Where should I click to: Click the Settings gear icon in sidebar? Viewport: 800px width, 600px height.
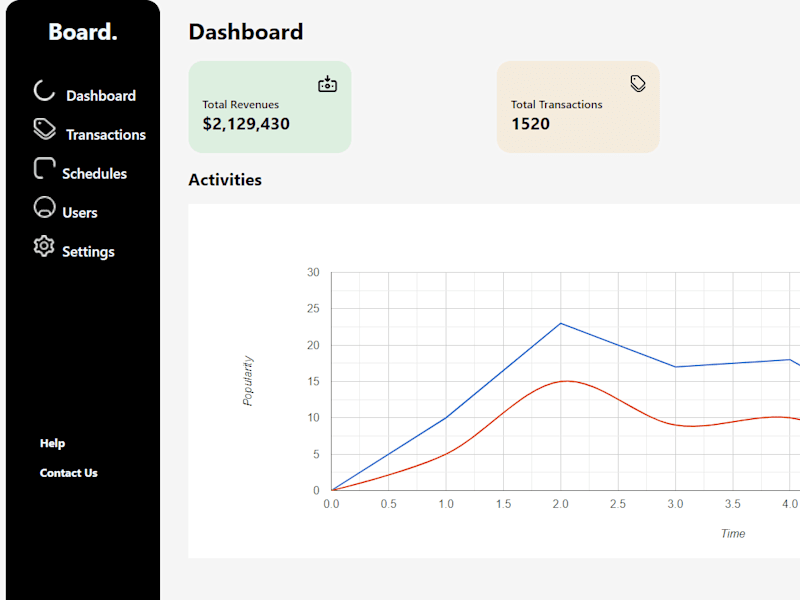44,246
